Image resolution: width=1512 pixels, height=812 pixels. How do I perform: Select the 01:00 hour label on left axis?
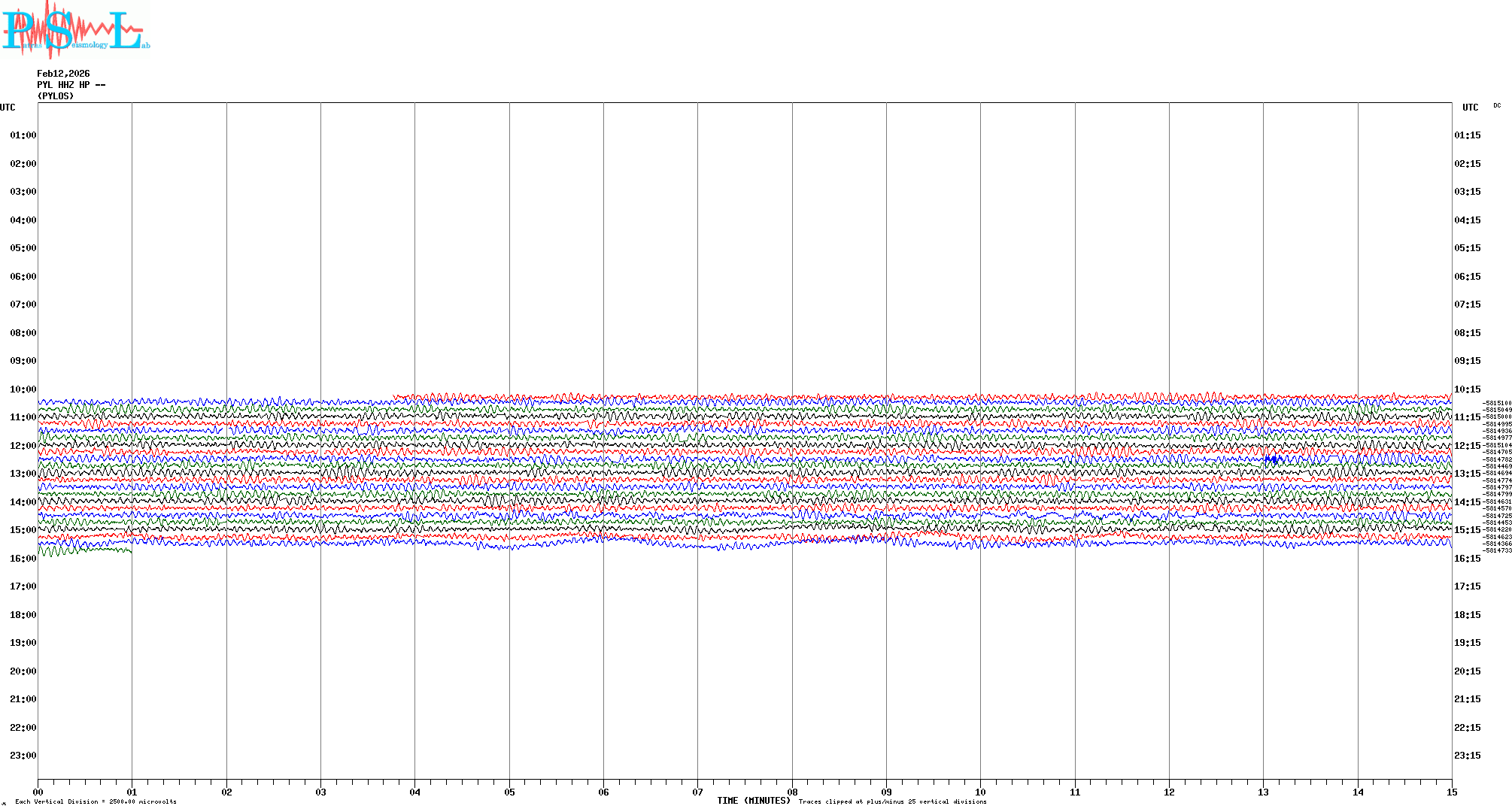coord(23,135)
